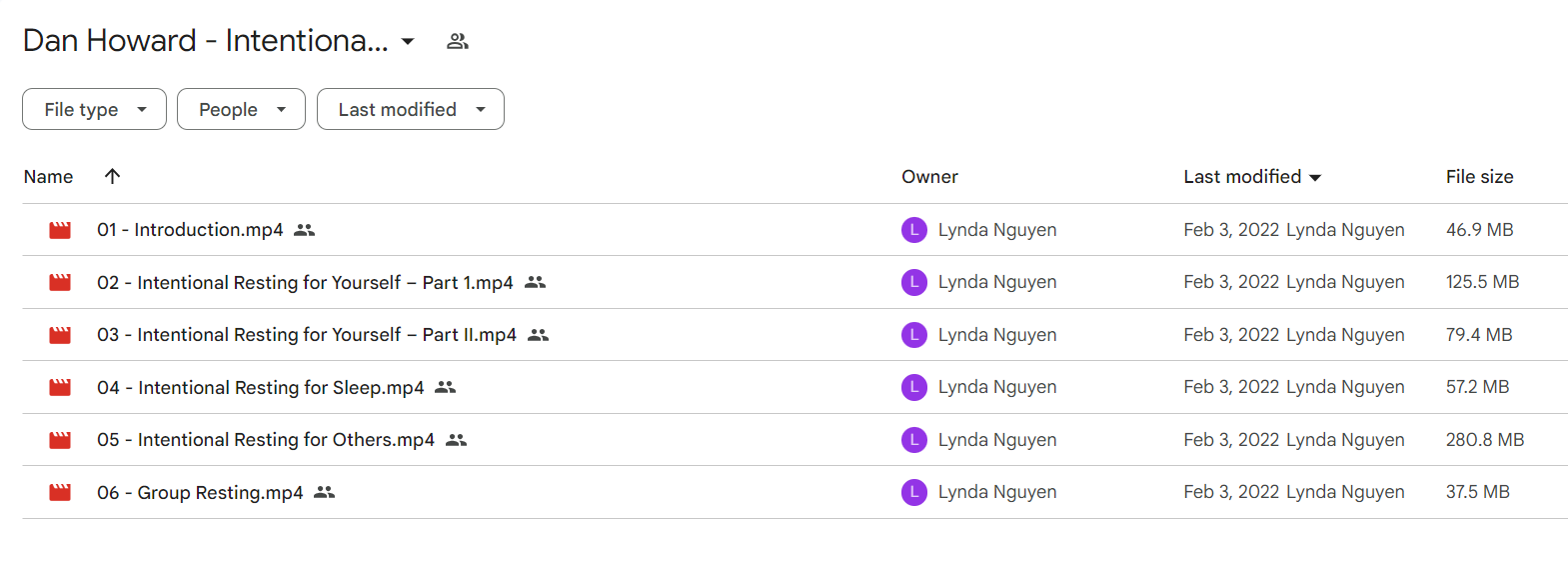The height and width of the screenshot is (572, 1568).
Task: Open 02 - Intentional Resting for Yourself Part 1.mp4
Action: coord(305,283)
